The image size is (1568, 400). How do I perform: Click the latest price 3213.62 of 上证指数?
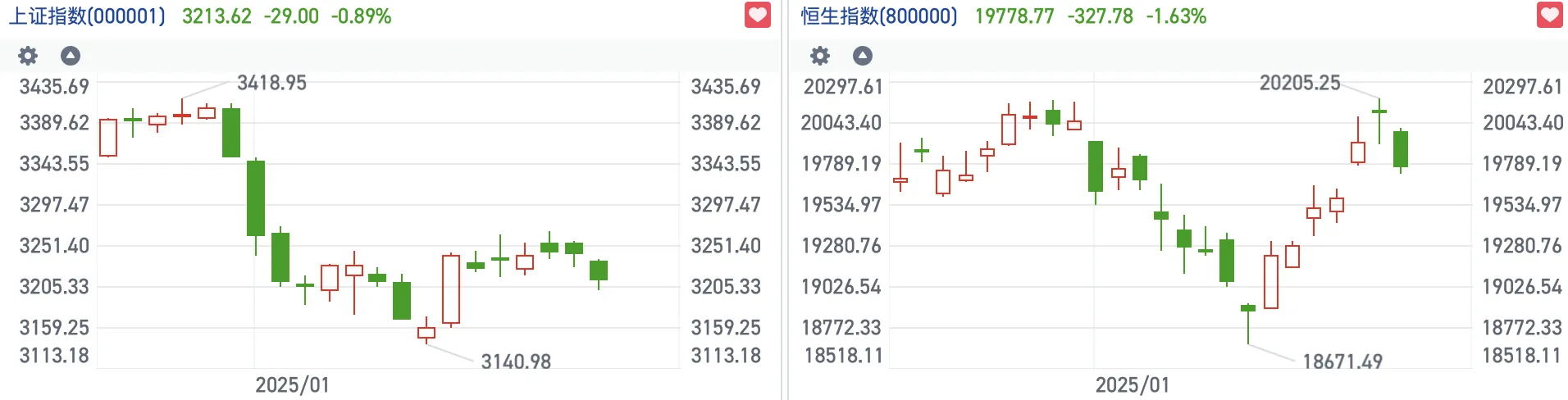(217, 16)
